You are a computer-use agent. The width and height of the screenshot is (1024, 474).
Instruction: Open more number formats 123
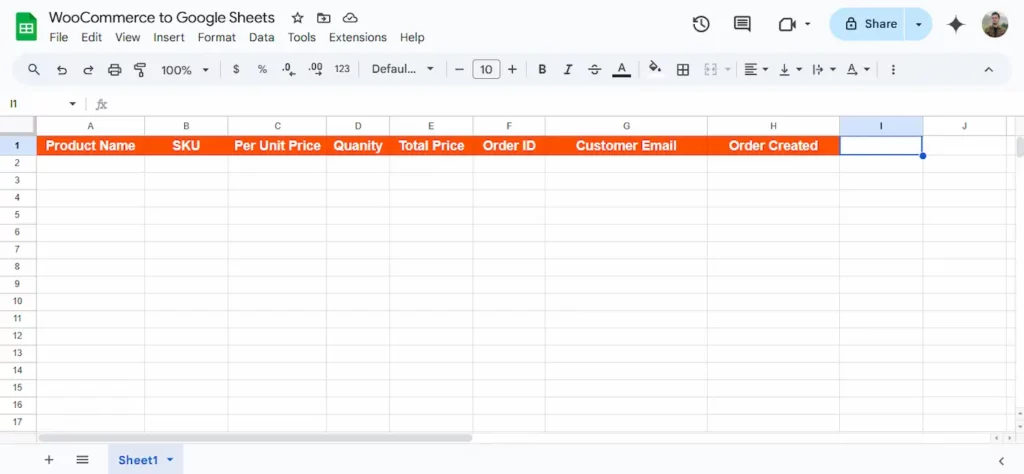click(342, 69)
